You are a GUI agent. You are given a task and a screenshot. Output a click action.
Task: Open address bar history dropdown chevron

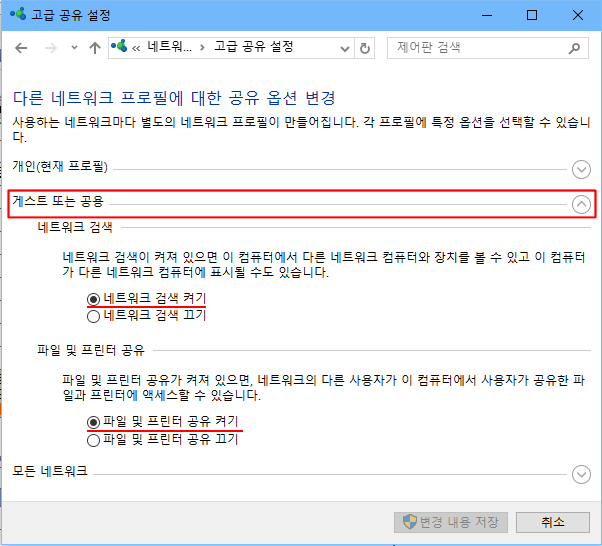point(345,48)
